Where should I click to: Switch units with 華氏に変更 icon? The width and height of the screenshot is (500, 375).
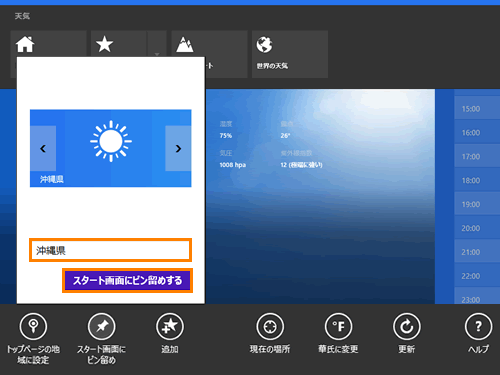[338, 327]
